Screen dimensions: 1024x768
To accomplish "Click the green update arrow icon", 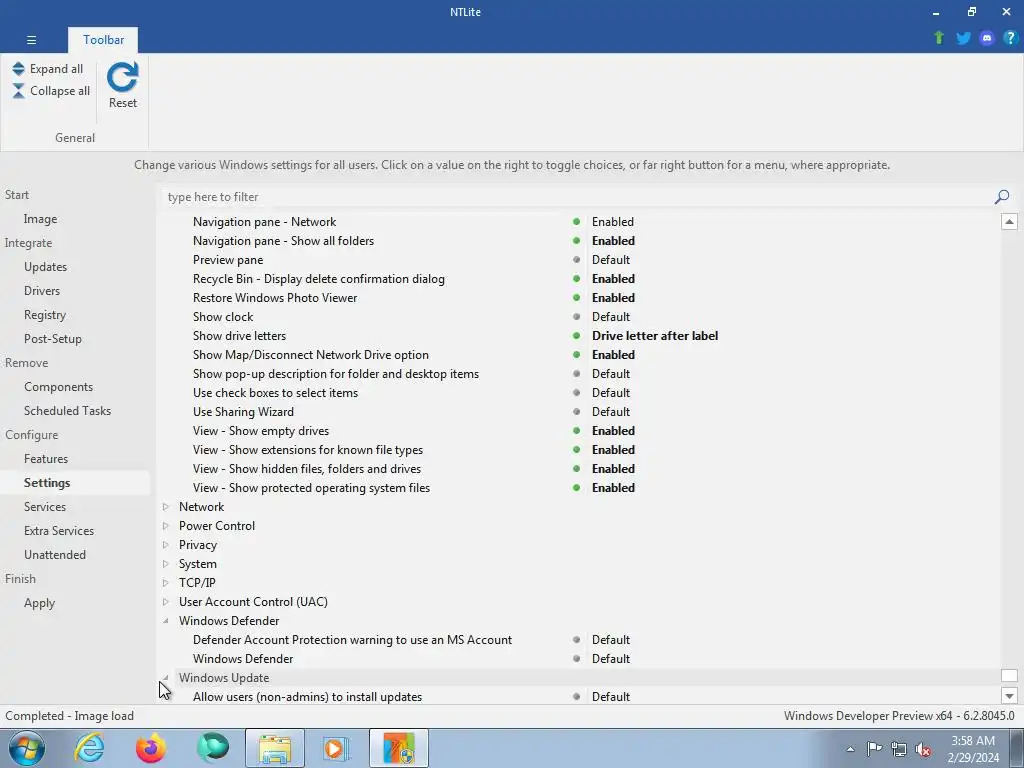I will 939,38.
